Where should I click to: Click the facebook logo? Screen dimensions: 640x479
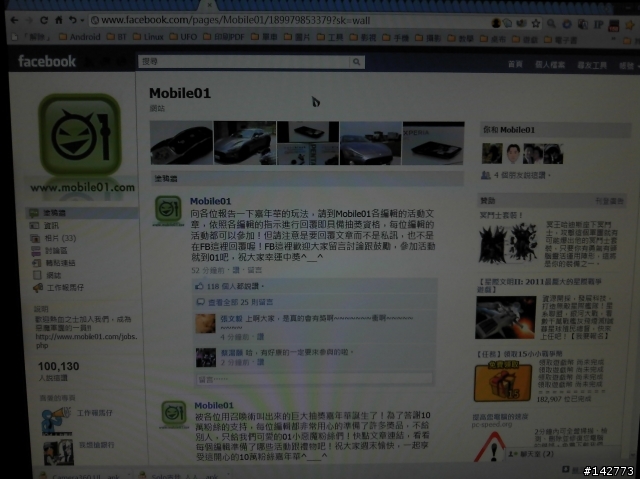(47, 61)
